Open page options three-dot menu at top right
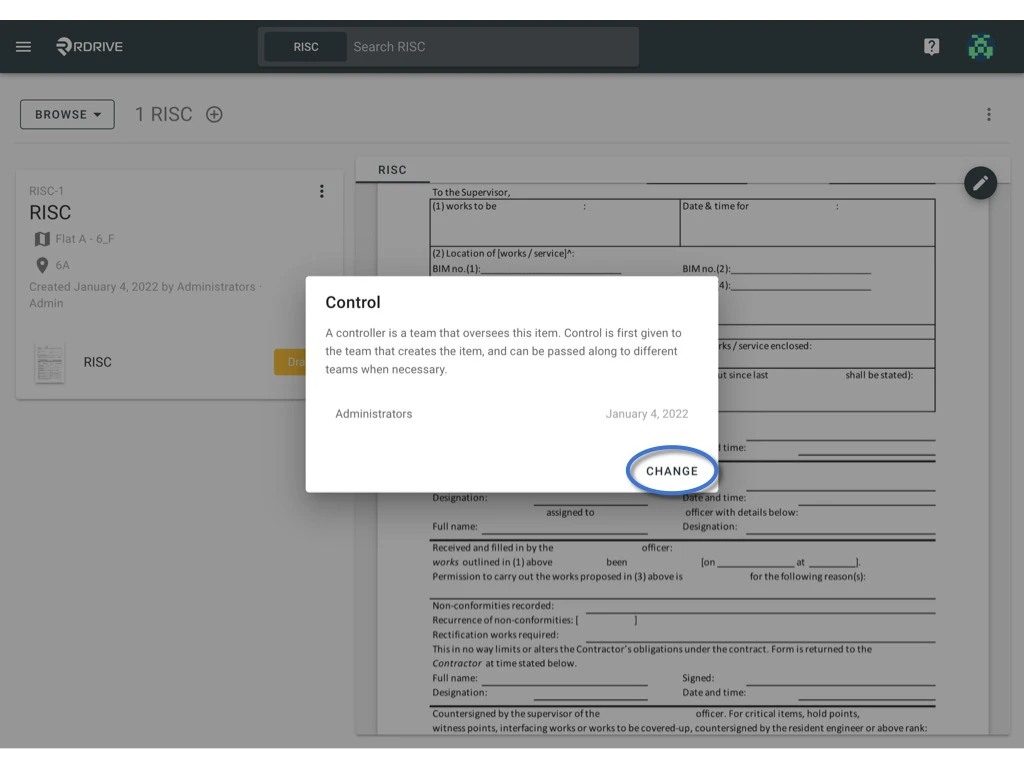Viewport: 1024px width, 768px height. tap(989, 114)
